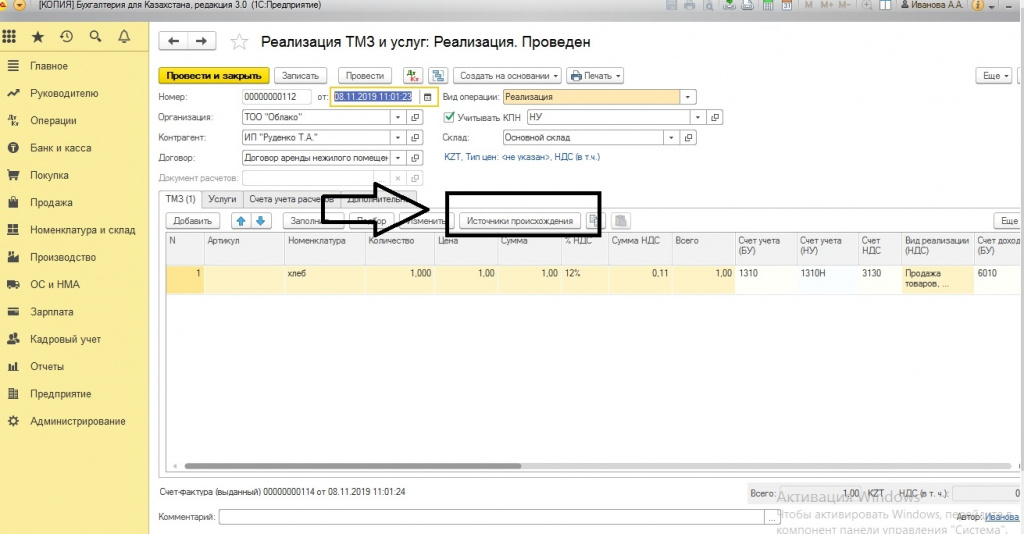The height and width of the screenshot is (534, 1024).
Task: Click the Добавить row button
Action: point(193,221)
